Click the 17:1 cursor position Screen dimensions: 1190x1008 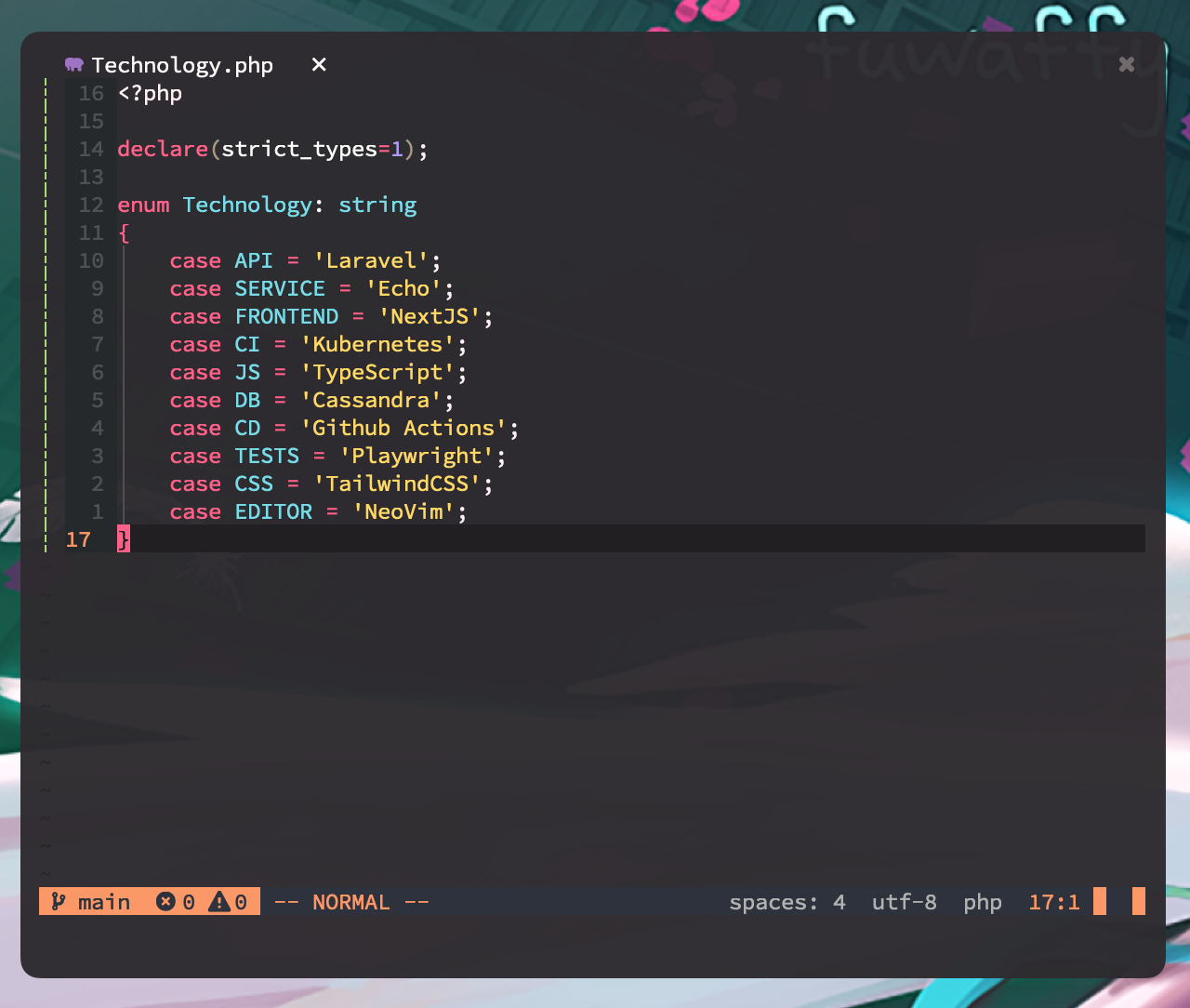point(1054,902)
